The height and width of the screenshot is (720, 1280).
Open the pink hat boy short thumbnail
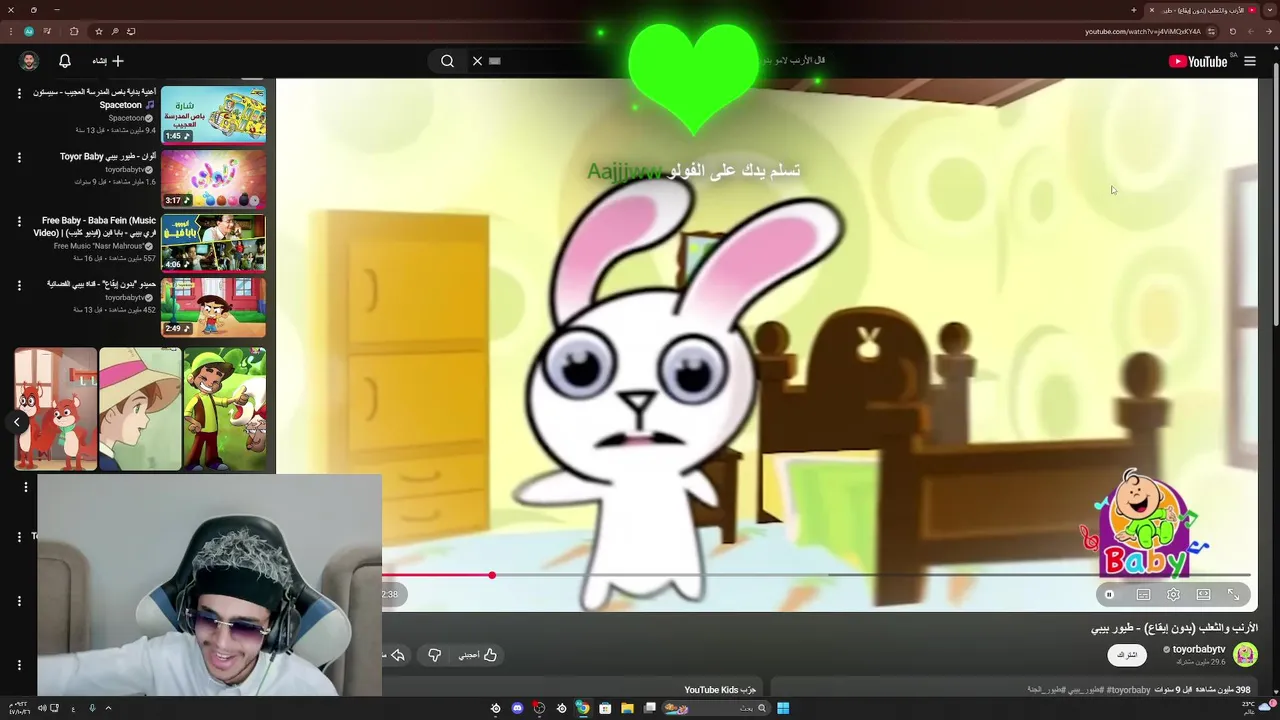140,409
